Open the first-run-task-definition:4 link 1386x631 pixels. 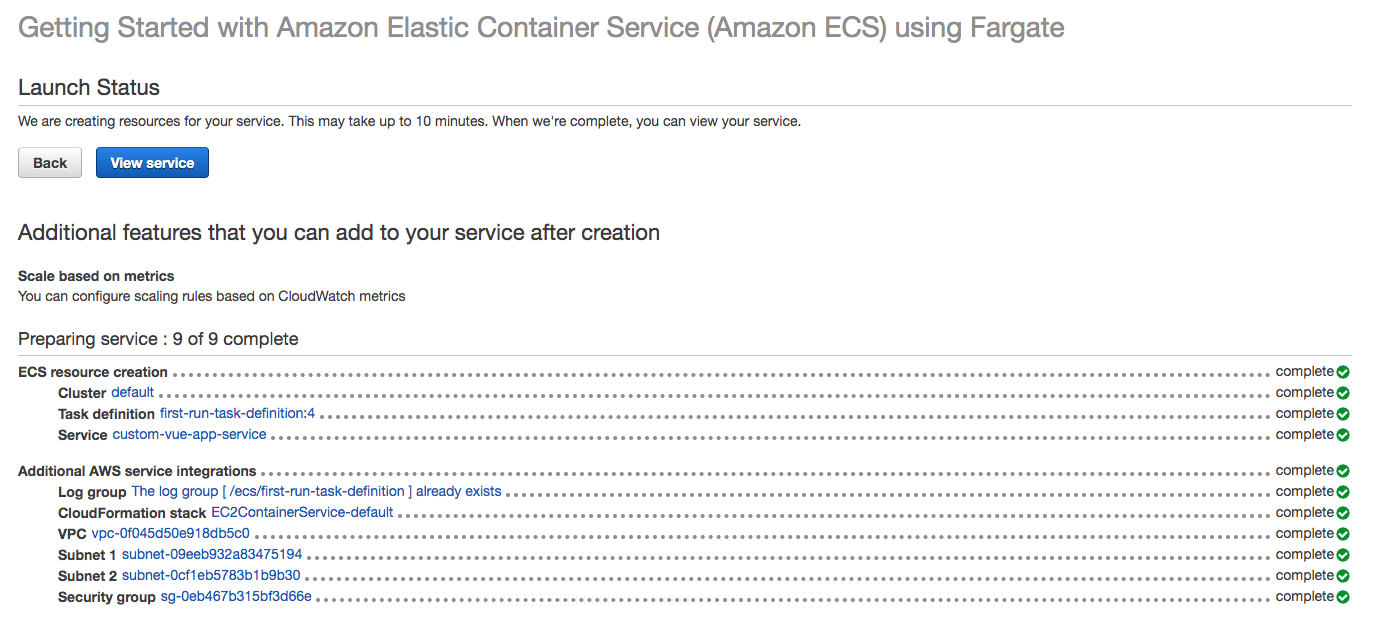(237, 414)
